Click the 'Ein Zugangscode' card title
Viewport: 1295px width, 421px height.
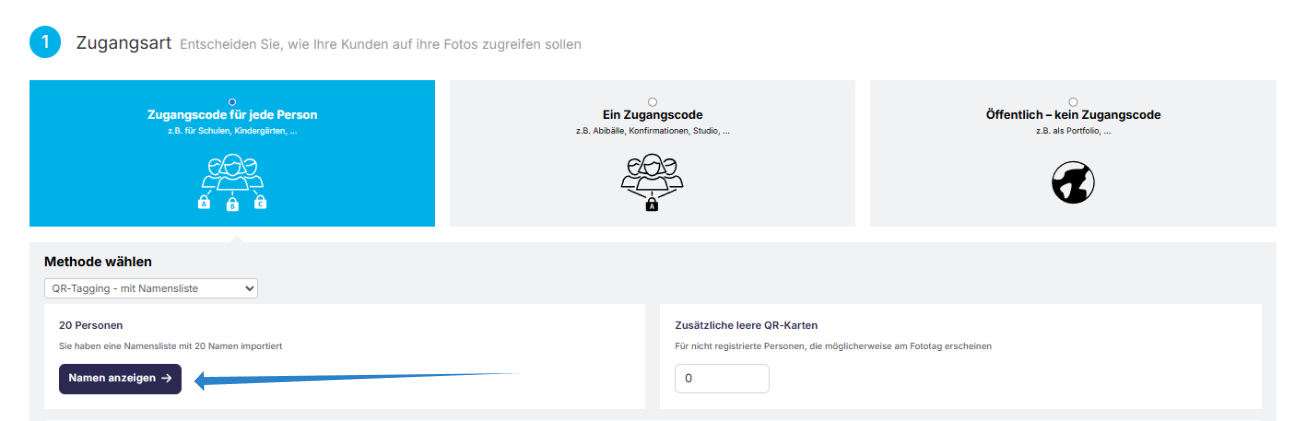point(652,115)
